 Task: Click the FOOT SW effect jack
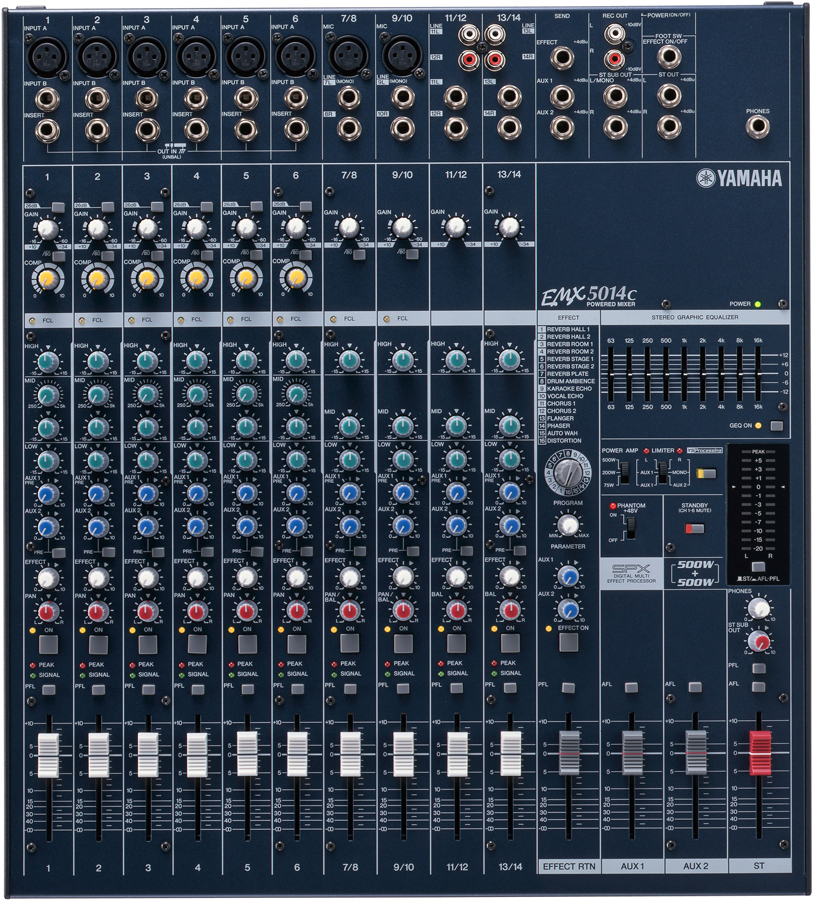coord(668,57)
